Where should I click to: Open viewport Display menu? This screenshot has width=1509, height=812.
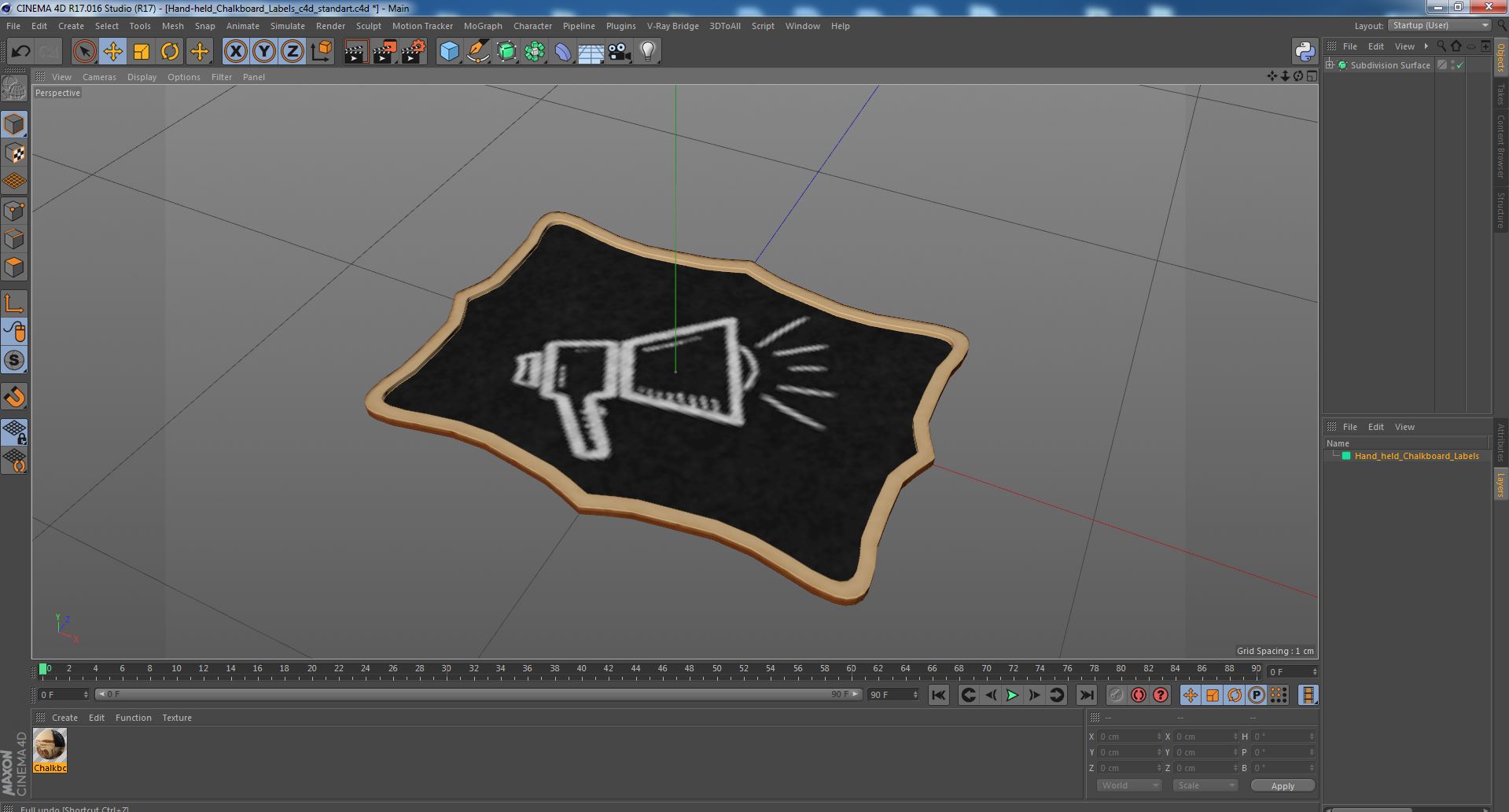(142, 77)
